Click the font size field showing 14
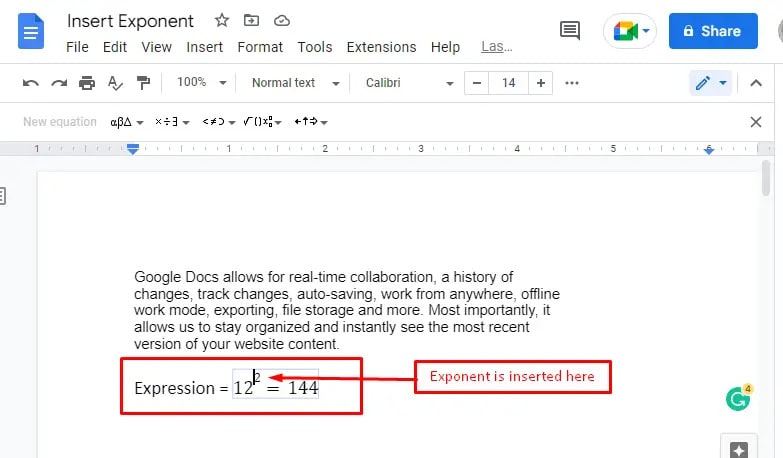Image resolution: width=783 pixels, height=458 pixels. pos(508,83)
